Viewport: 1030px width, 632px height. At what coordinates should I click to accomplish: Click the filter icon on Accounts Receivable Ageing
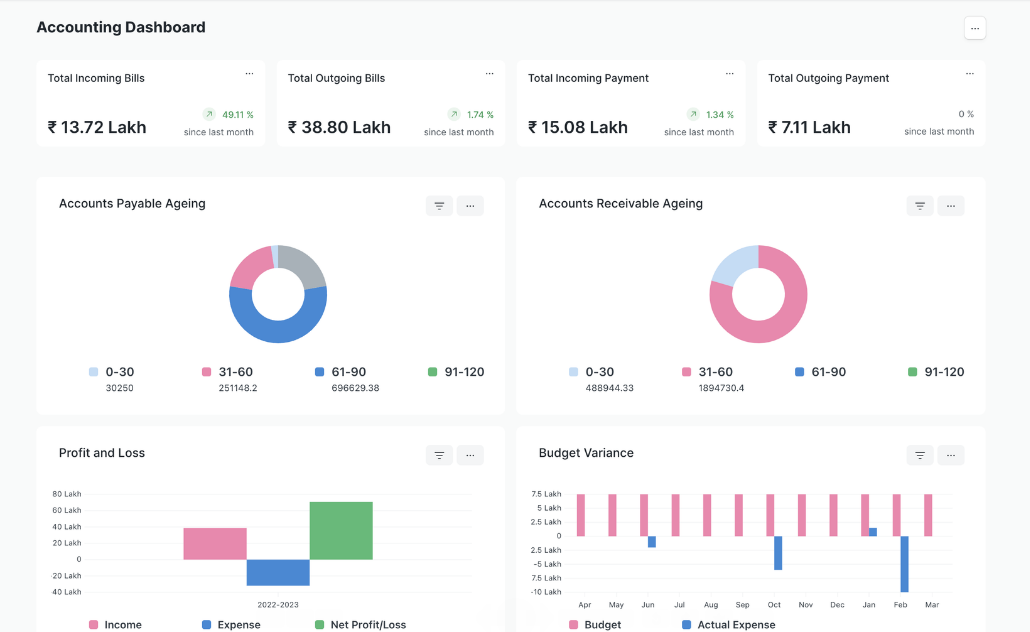click(x=920, y=206)
